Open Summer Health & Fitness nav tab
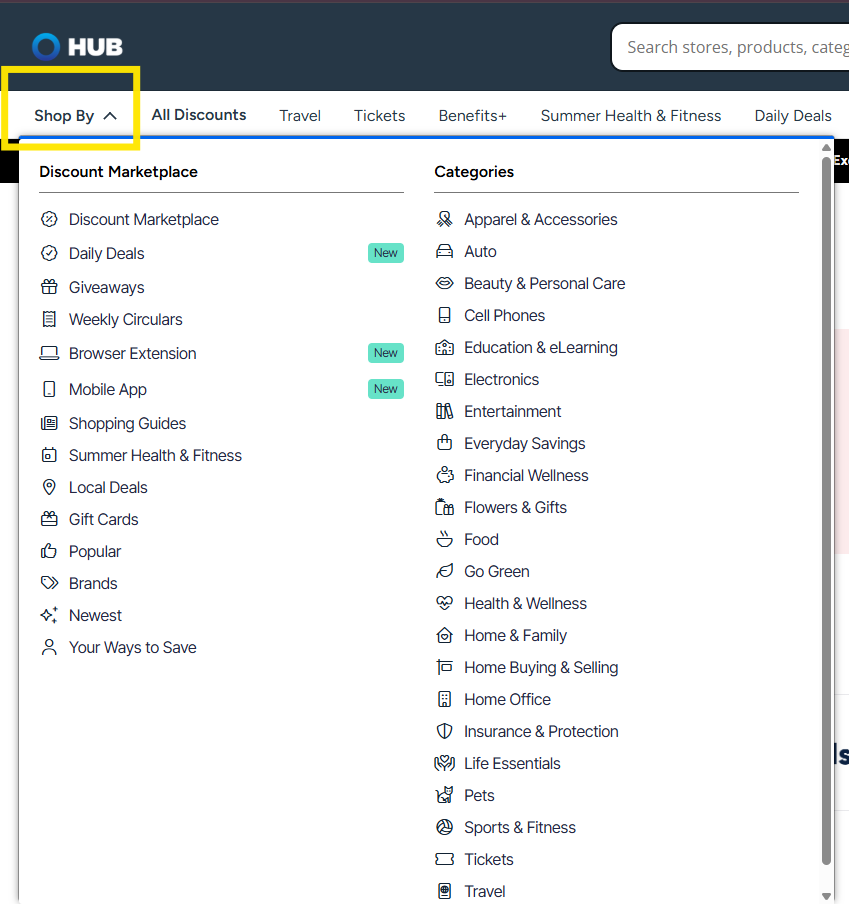 [x=631, y=116]
